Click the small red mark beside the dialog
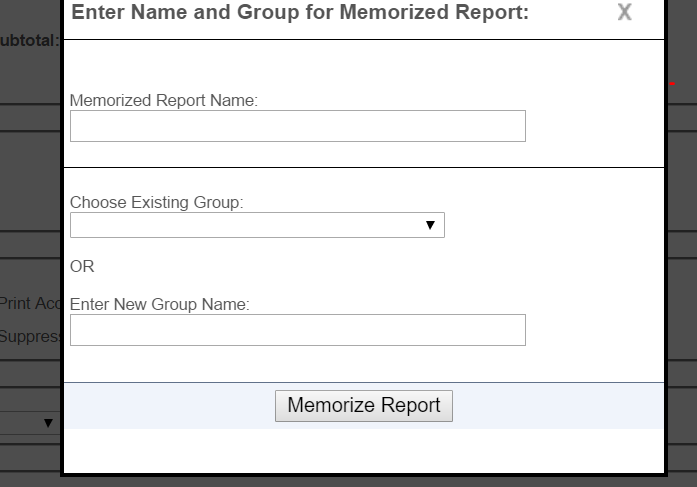The image size is (697, 487). (673, 84)
